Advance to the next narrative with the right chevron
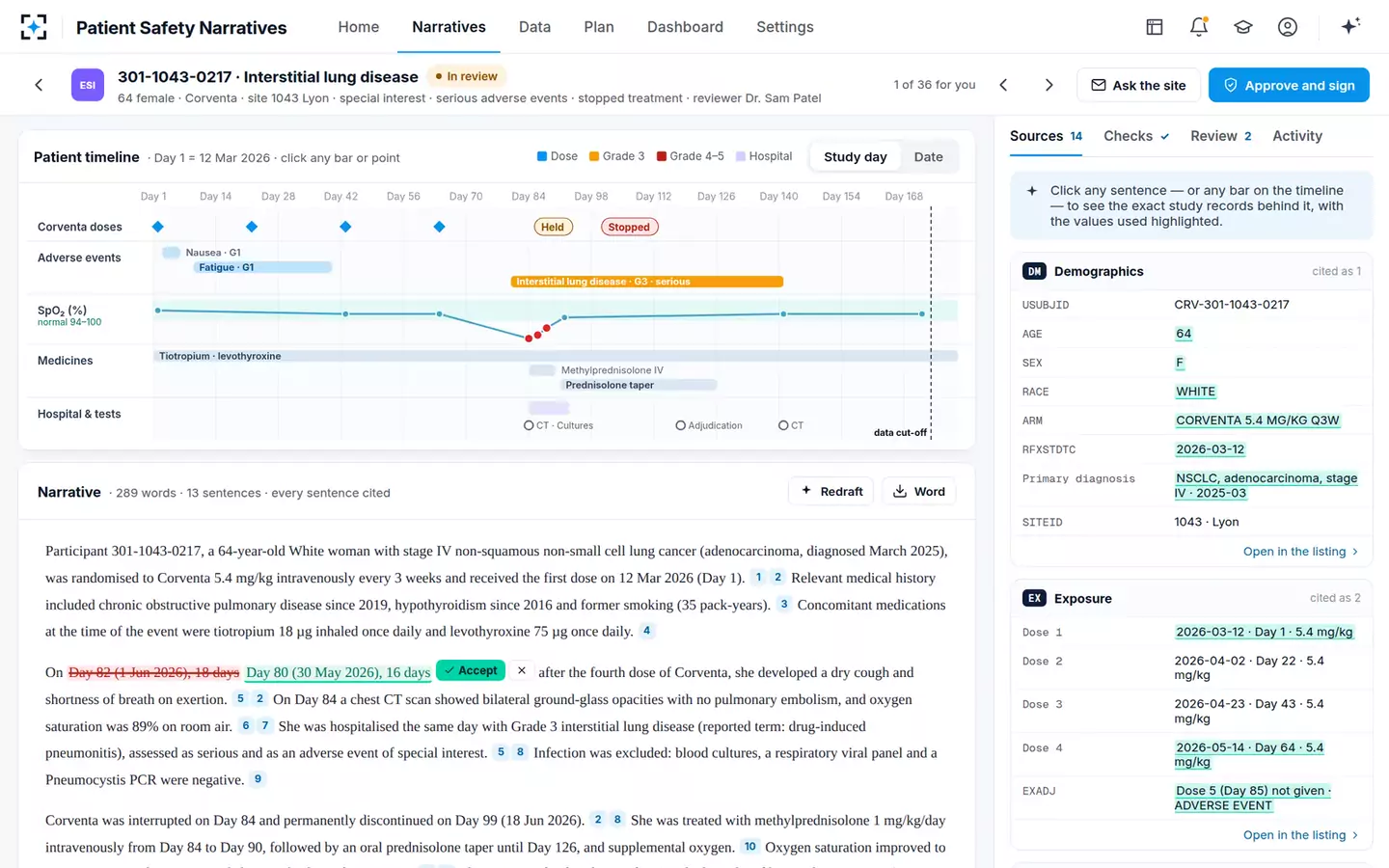Viewport: 1389px width, 868px height. (x=1049, y=85)
